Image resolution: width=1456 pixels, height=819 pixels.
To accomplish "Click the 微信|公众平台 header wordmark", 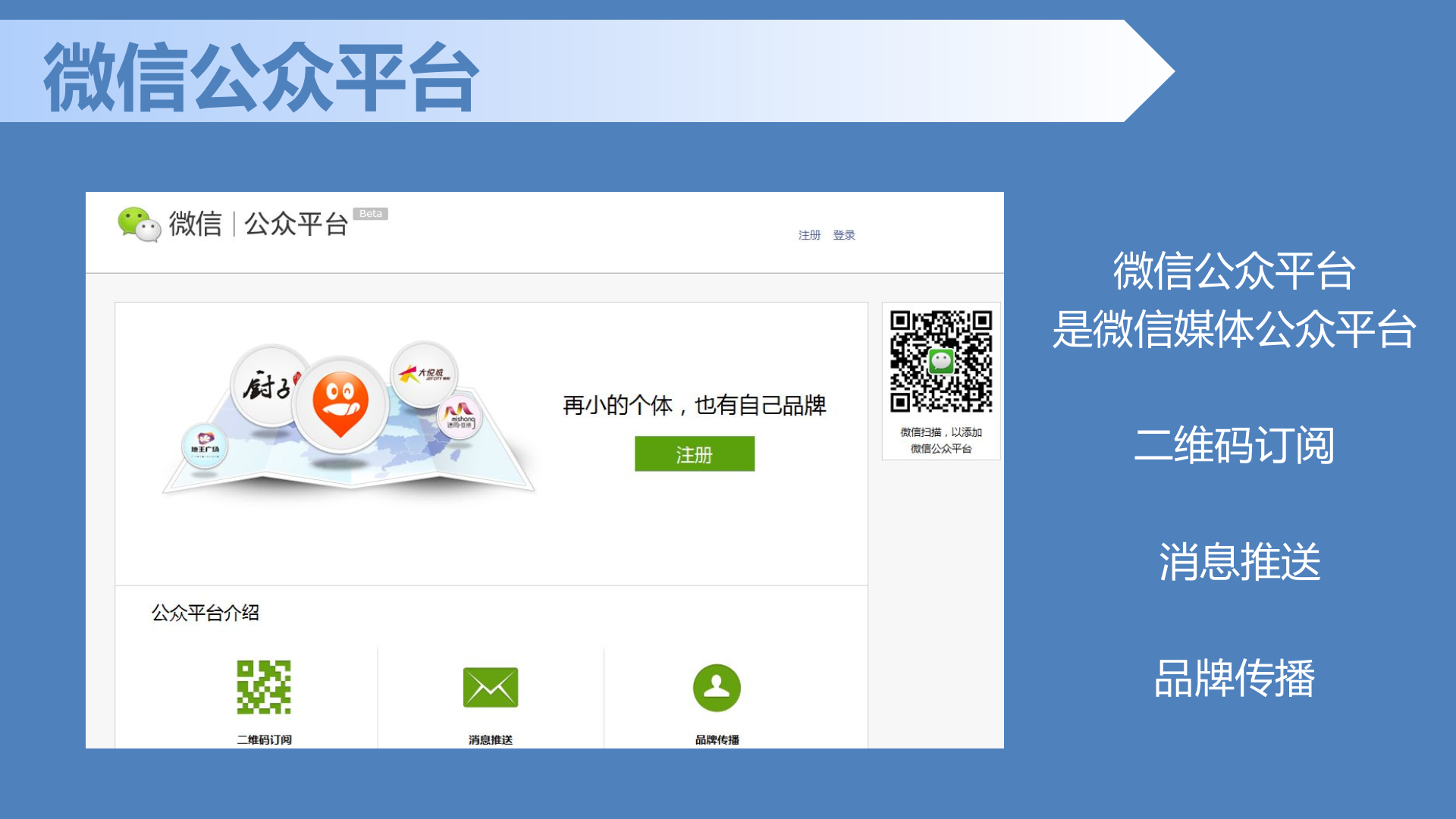I will click(258, 224).
